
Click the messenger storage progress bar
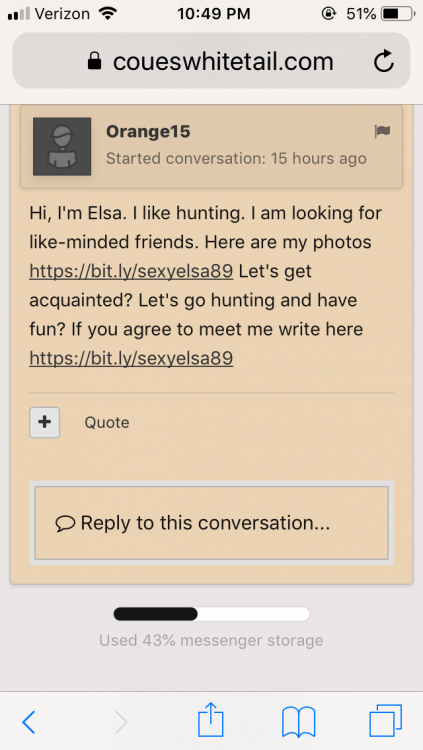pyautogui.click(x=211, y=614)
